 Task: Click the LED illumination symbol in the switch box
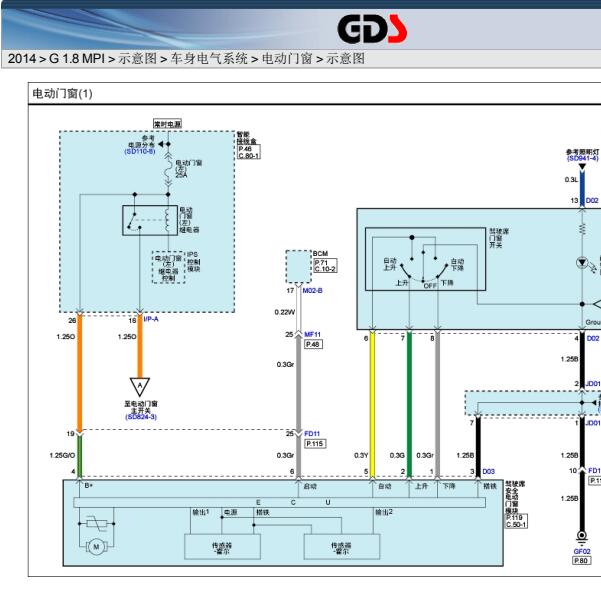582,263
